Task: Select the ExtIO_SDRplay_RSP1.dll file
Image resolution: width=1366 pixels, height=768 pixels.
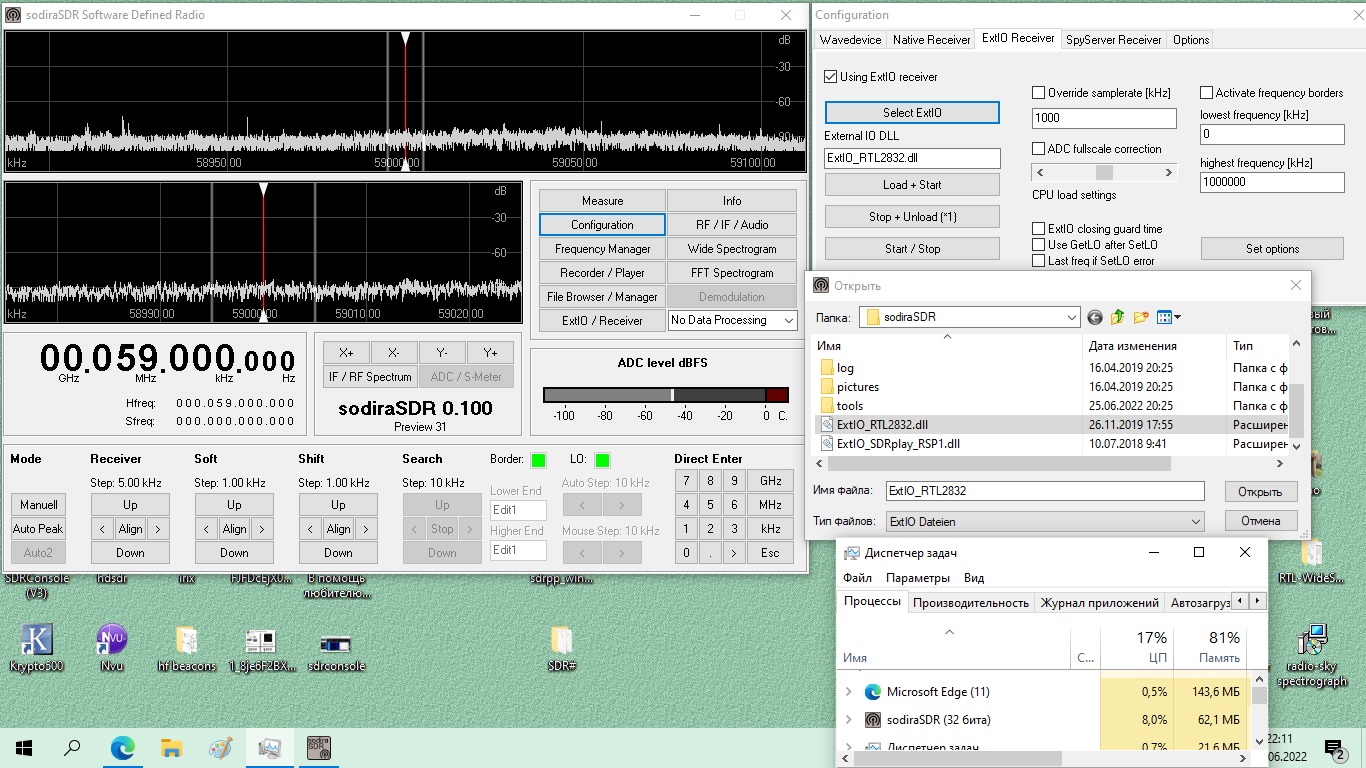Action: pos(898,444)
